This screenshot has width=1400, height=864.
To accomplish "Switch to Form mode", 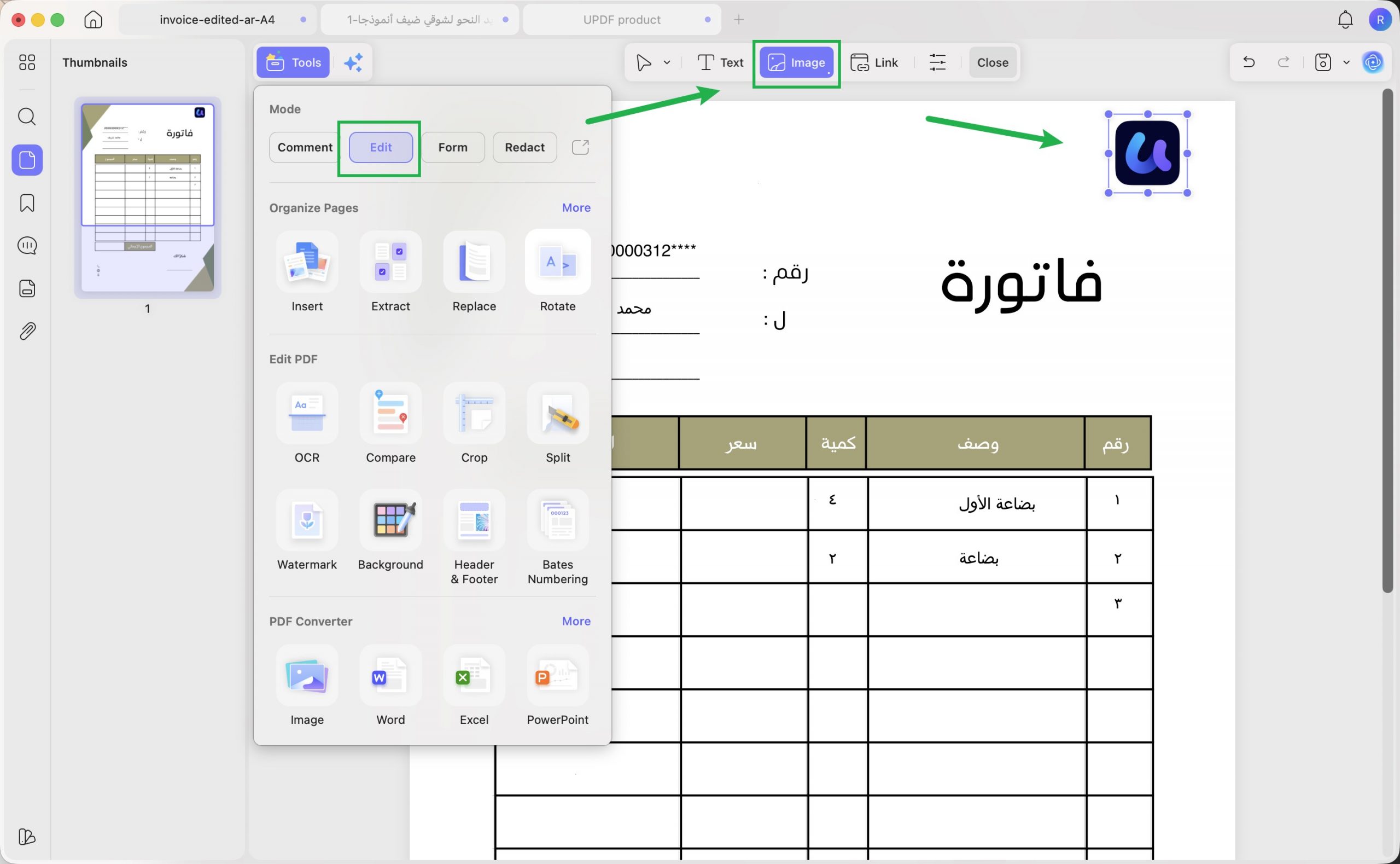I will (x=453, y=147).
